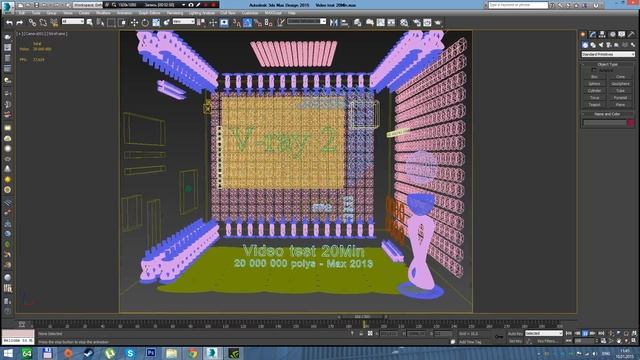The width and height of the screenshot is (640, 360).
Task: Open the Rendering menu
Action: click(175, 13)
